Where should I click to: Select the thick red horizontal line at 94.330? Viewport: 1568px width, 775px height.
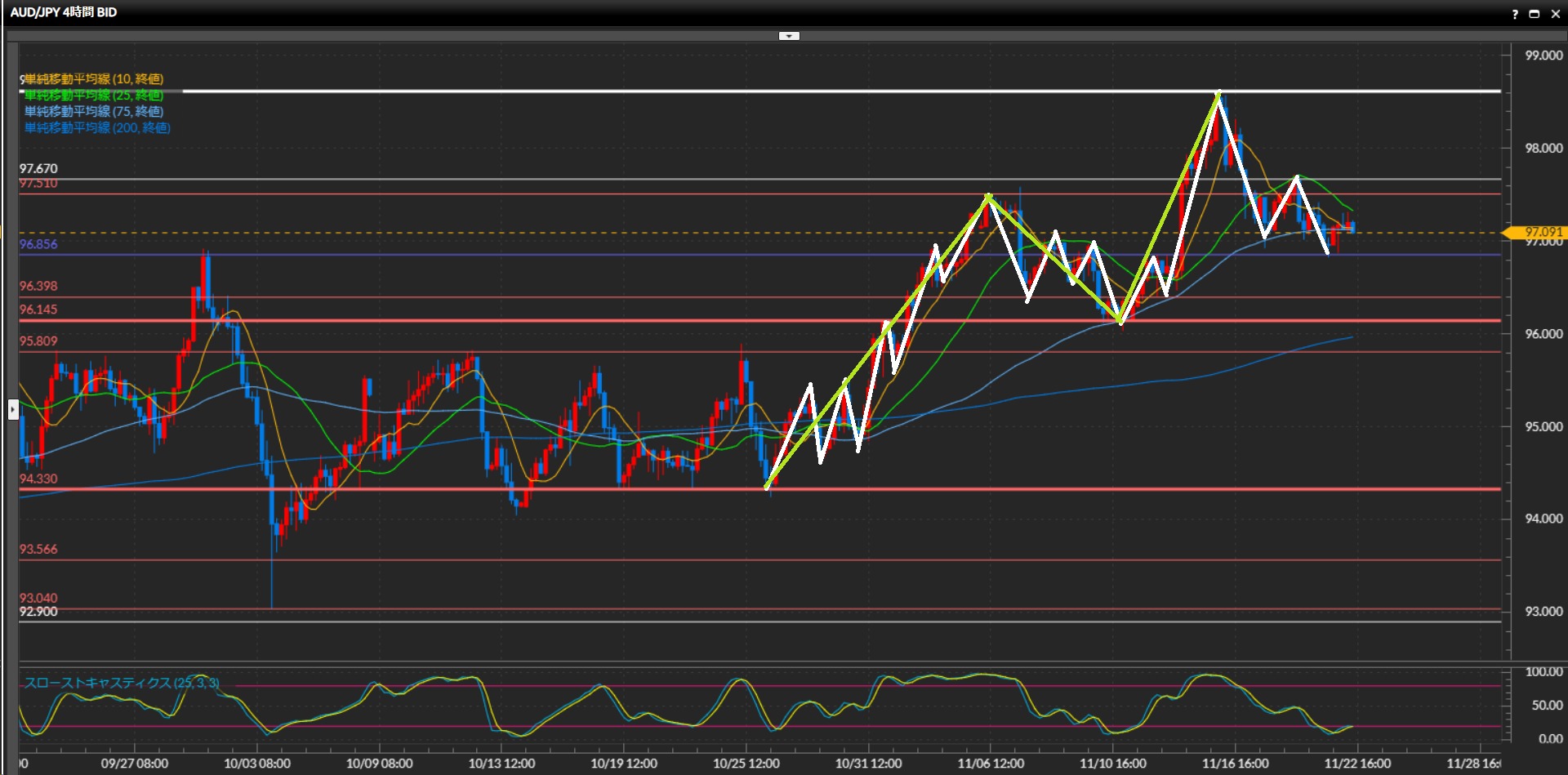point(572,489)
